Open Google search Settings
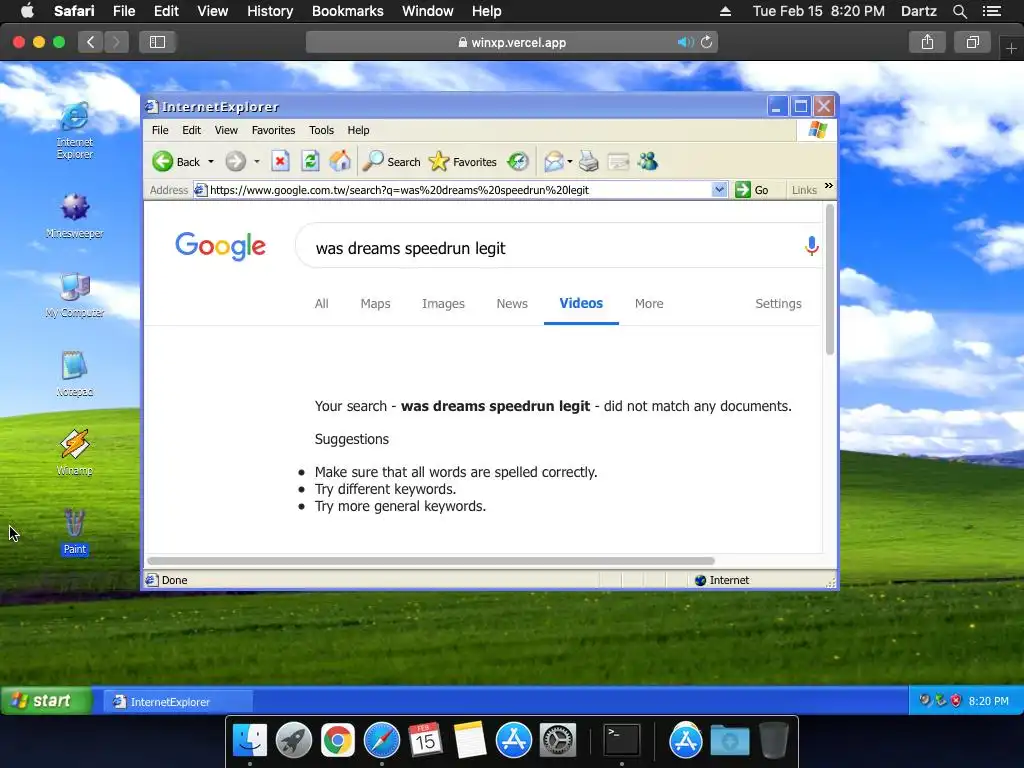The image size is (1024, 768). point(778,304)
